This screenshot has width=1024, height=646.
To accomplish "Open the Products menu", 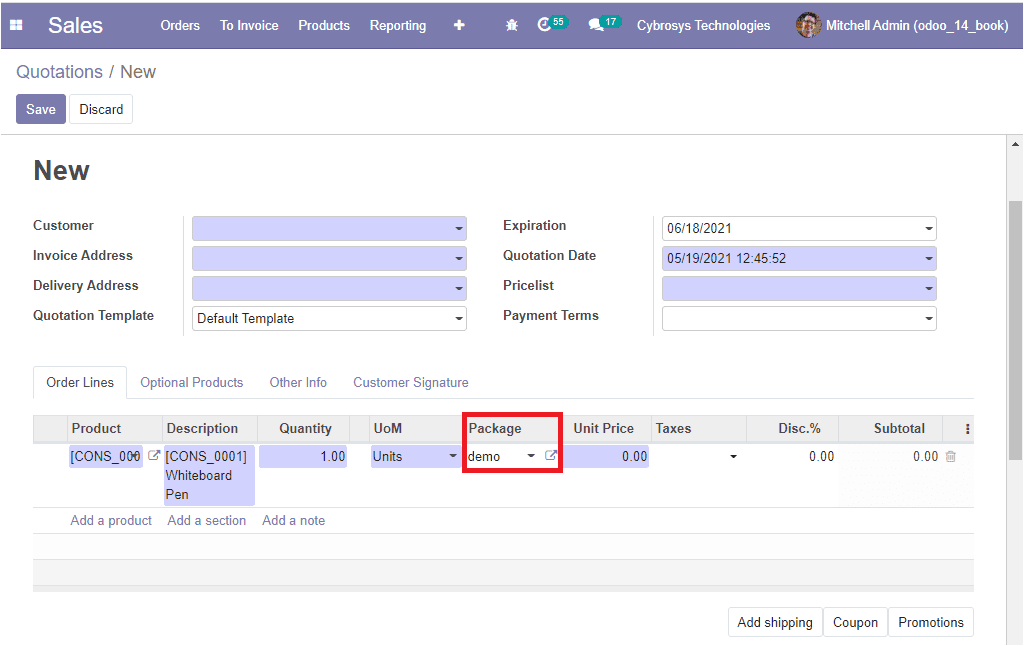I will [x=324, y=25].
